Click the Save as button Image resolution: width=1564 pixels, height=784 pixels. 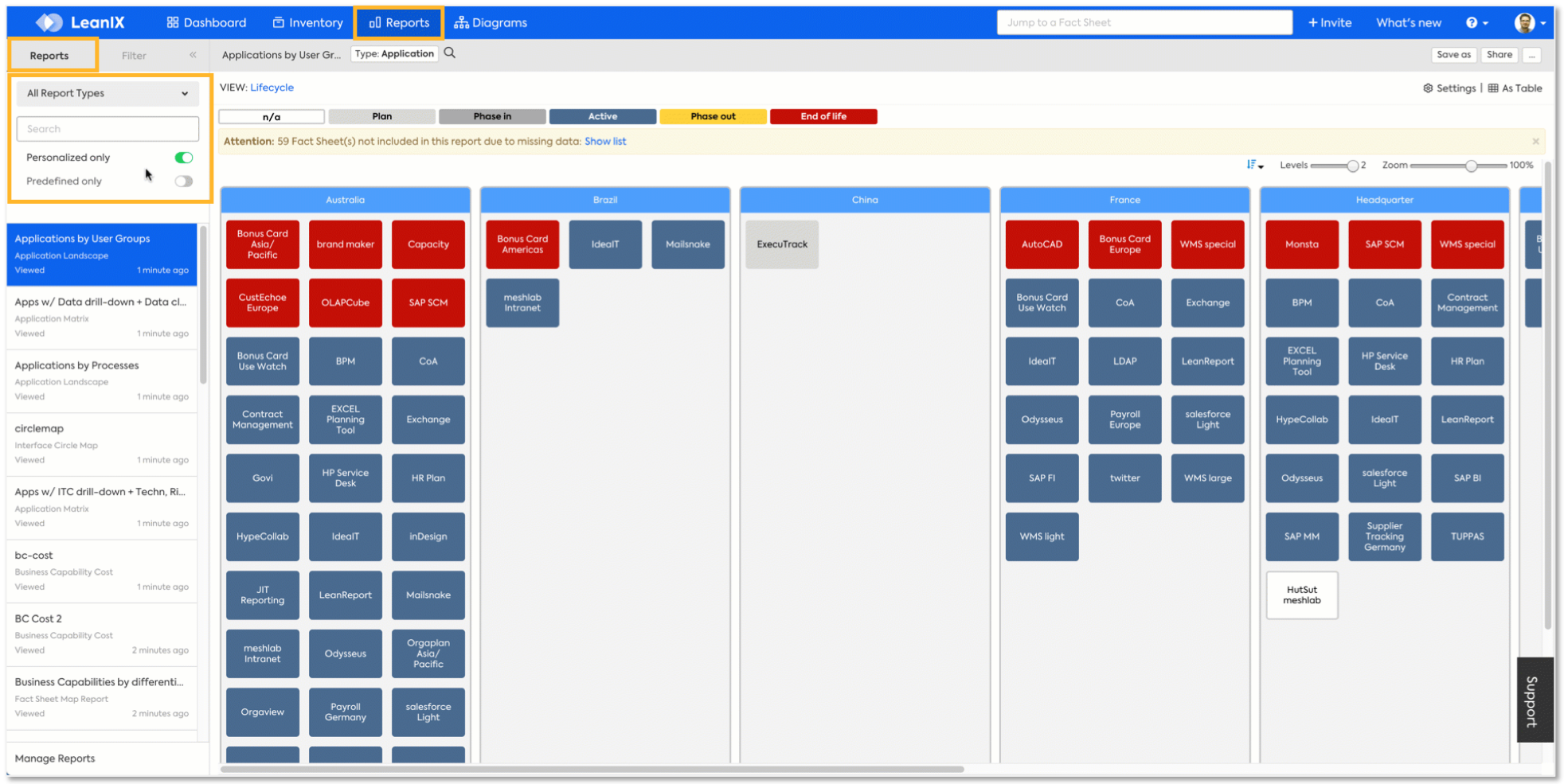tap(1453, 55)
